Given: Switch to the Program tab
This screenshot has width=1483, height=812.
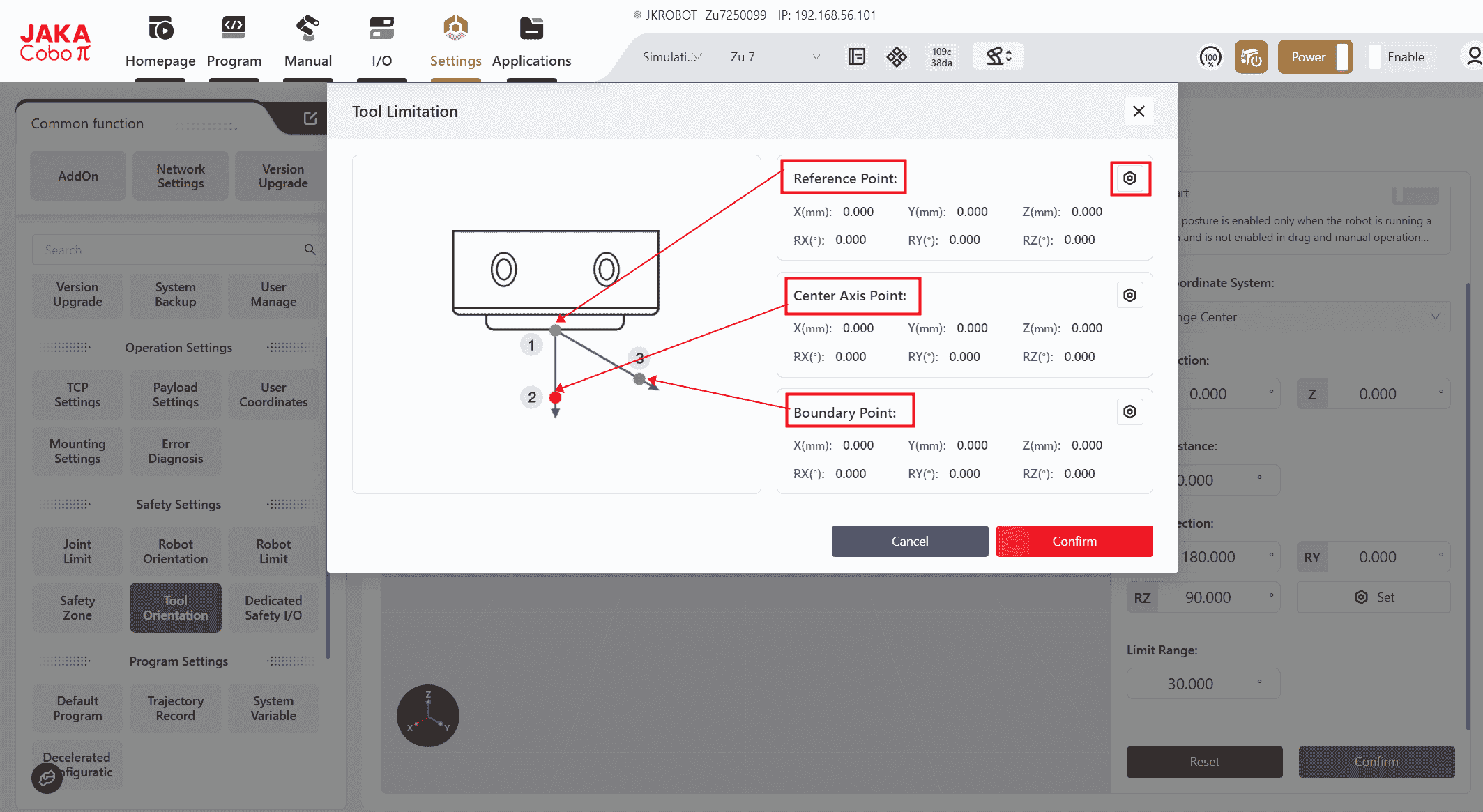Looking at the screenshot, I should [234, 42].
